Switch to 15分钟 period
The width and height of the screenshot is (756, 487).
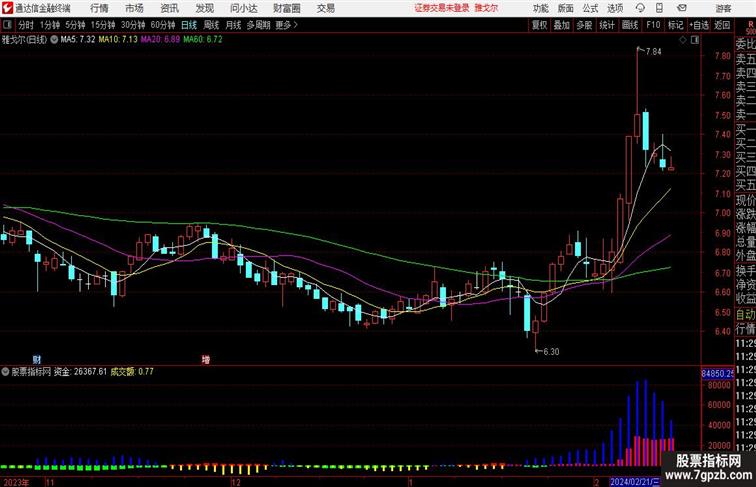(103, 25)
